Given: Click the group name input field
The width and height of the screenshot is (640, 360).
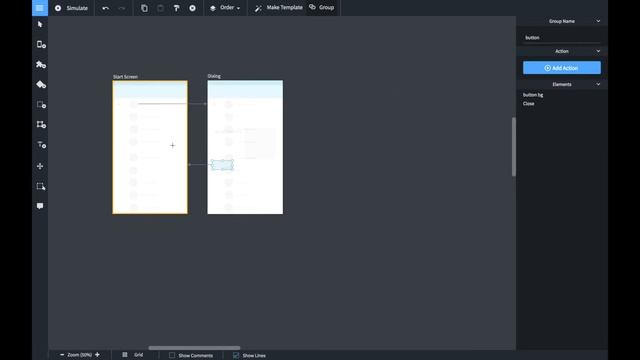Looking at the screenshot, I should 562,38.
